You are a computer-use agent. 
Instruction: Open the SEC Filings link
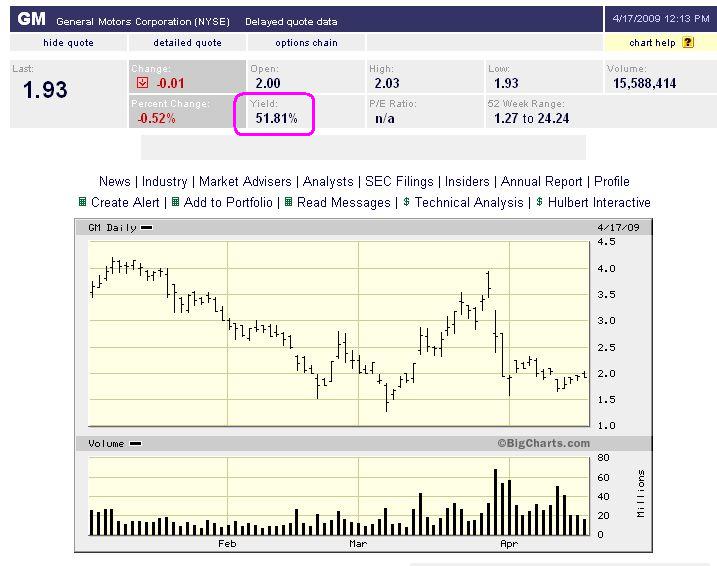click(399, 182)
